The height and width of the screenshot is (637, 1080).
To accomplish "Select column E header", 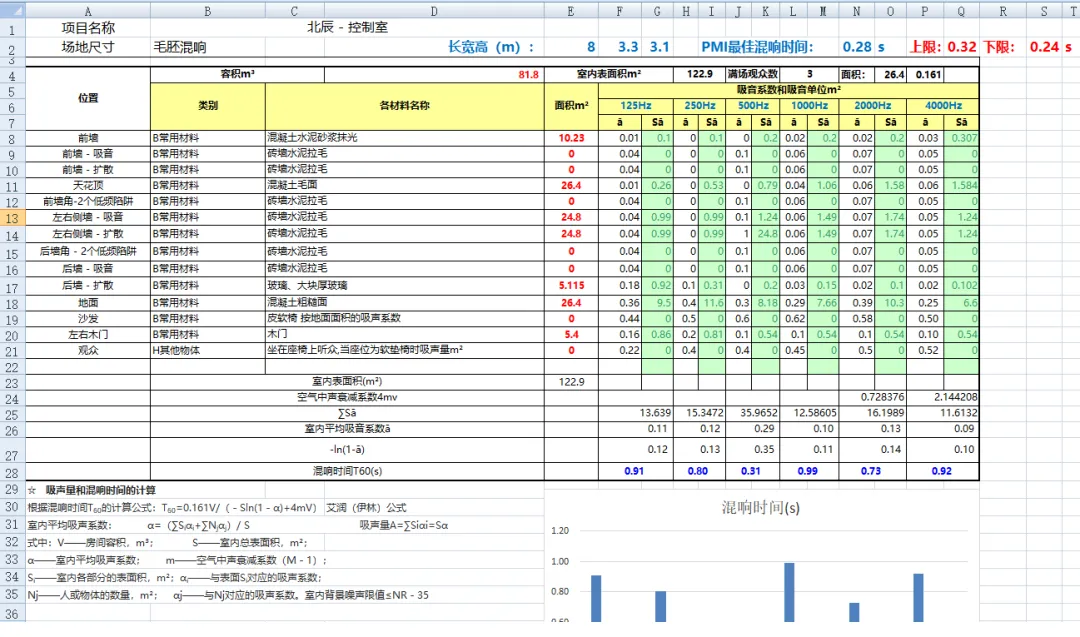I will (x=570, y=11).
